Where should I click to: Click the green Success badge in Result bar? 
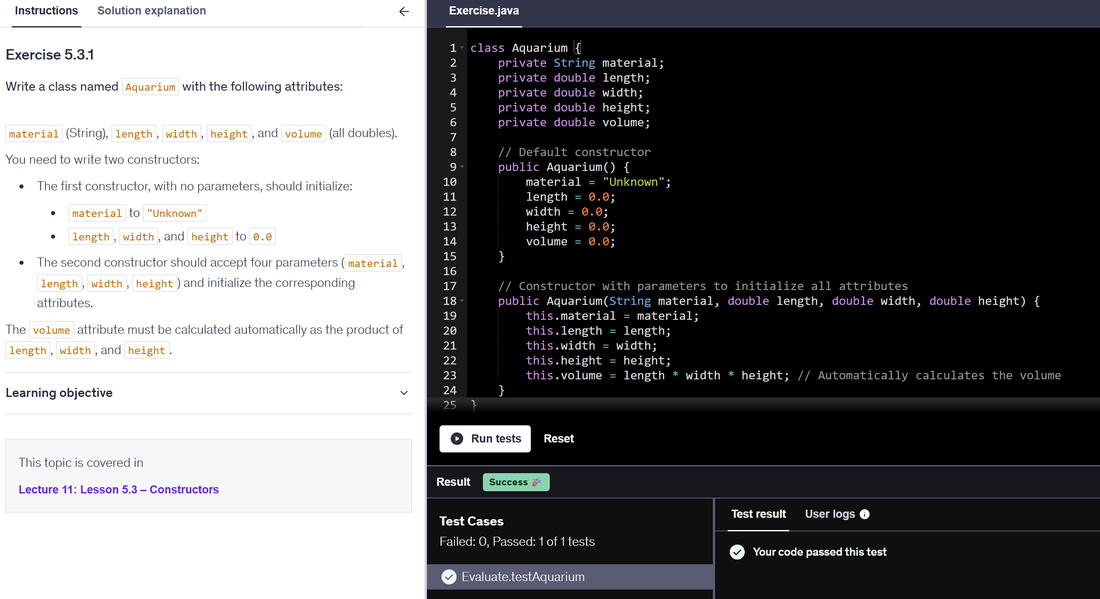pyautogui.click(x=516, y=481)
